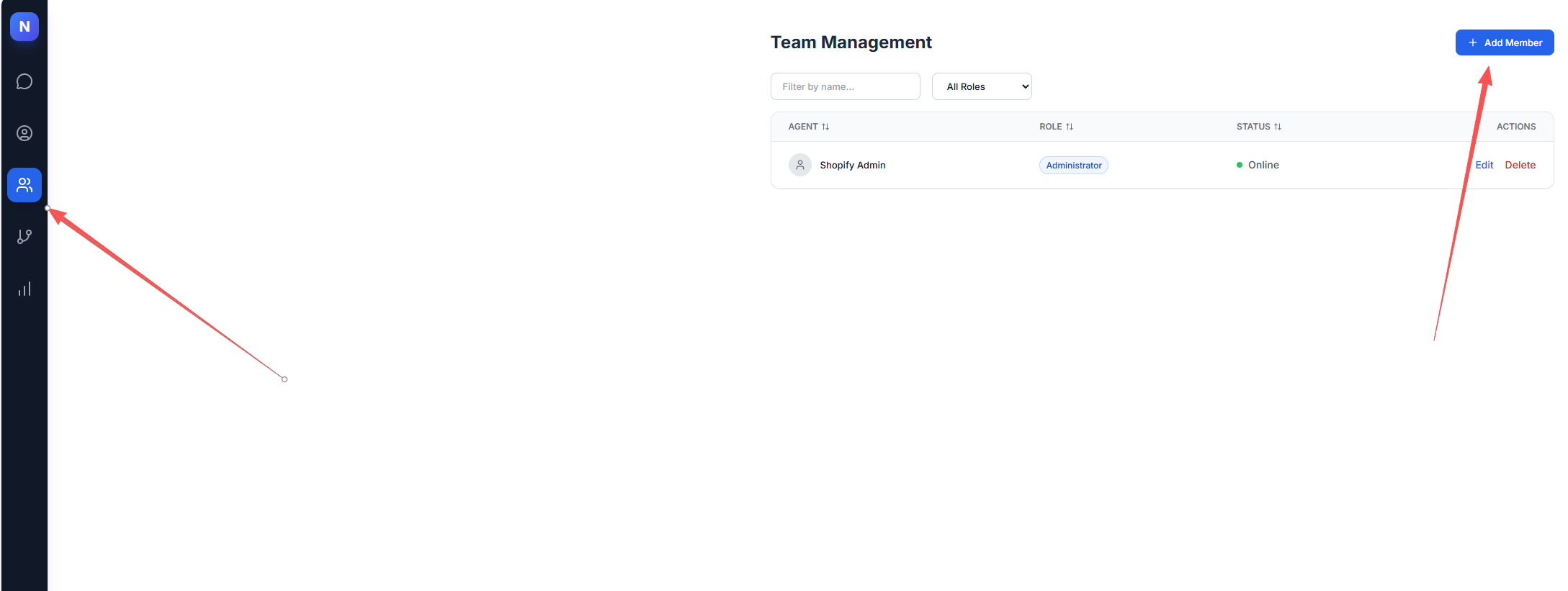Viewport: 1568px width, 591px height.
Task: Sort the table by STATUS column
Action: (1258, 127)
